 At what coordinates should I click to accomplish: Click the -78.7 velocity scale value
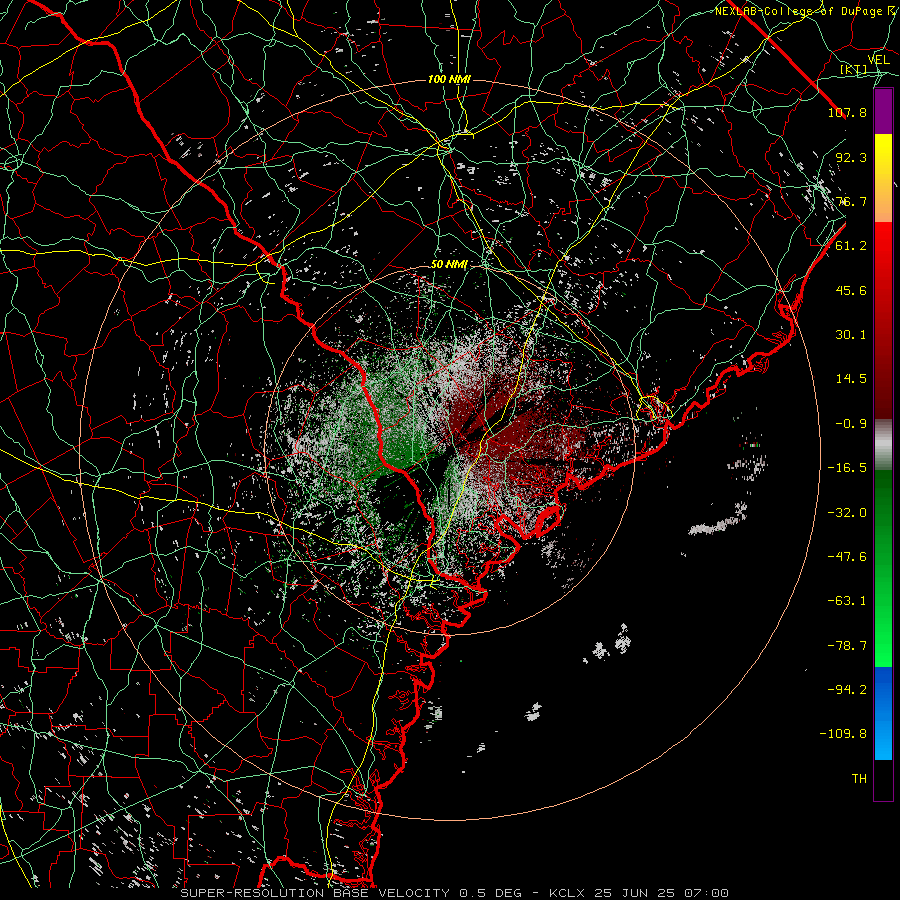[x=847, y=646]
